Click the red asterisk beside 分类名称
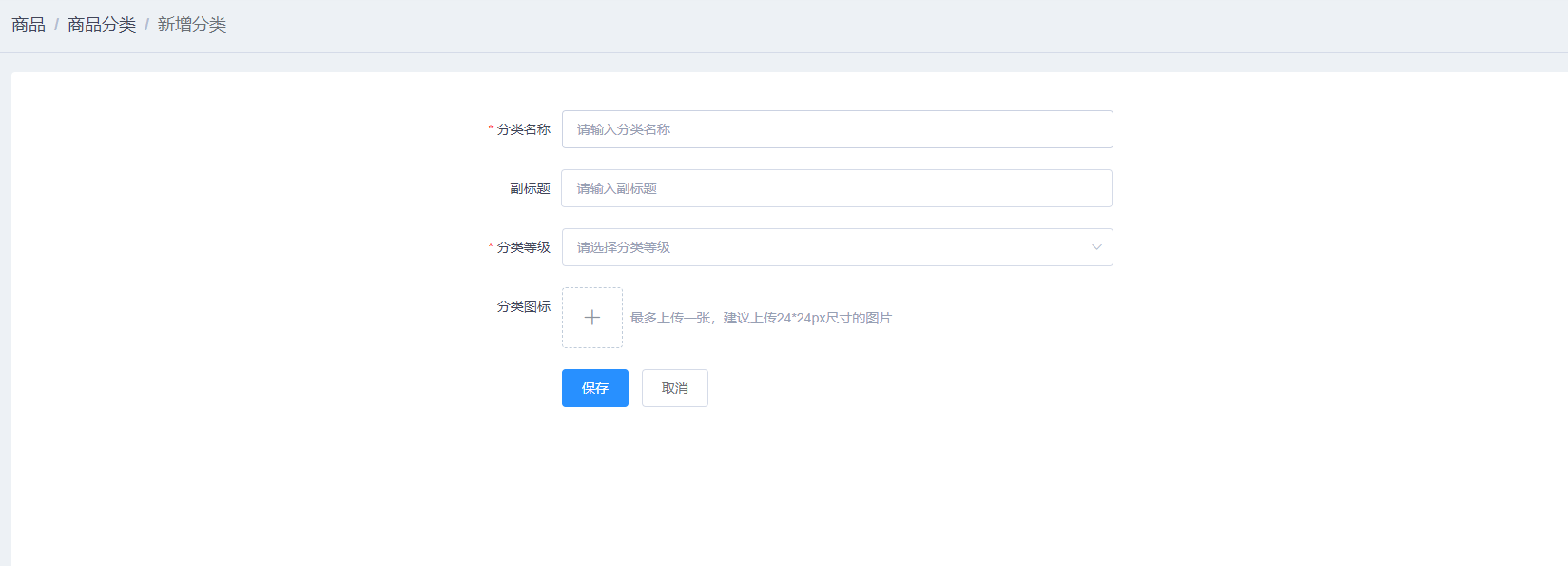Image resolution: width=1568 pixels, height=566 pixels. pos(491,129)
